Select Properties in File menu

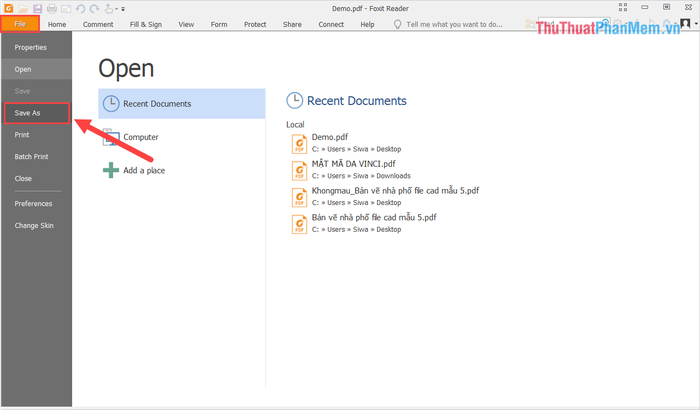click(36, 47)
